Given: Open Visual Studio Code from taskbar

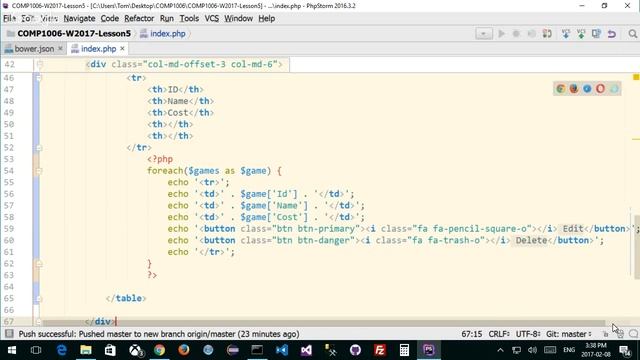Looking at the screenshot, I should pos(282,350).
